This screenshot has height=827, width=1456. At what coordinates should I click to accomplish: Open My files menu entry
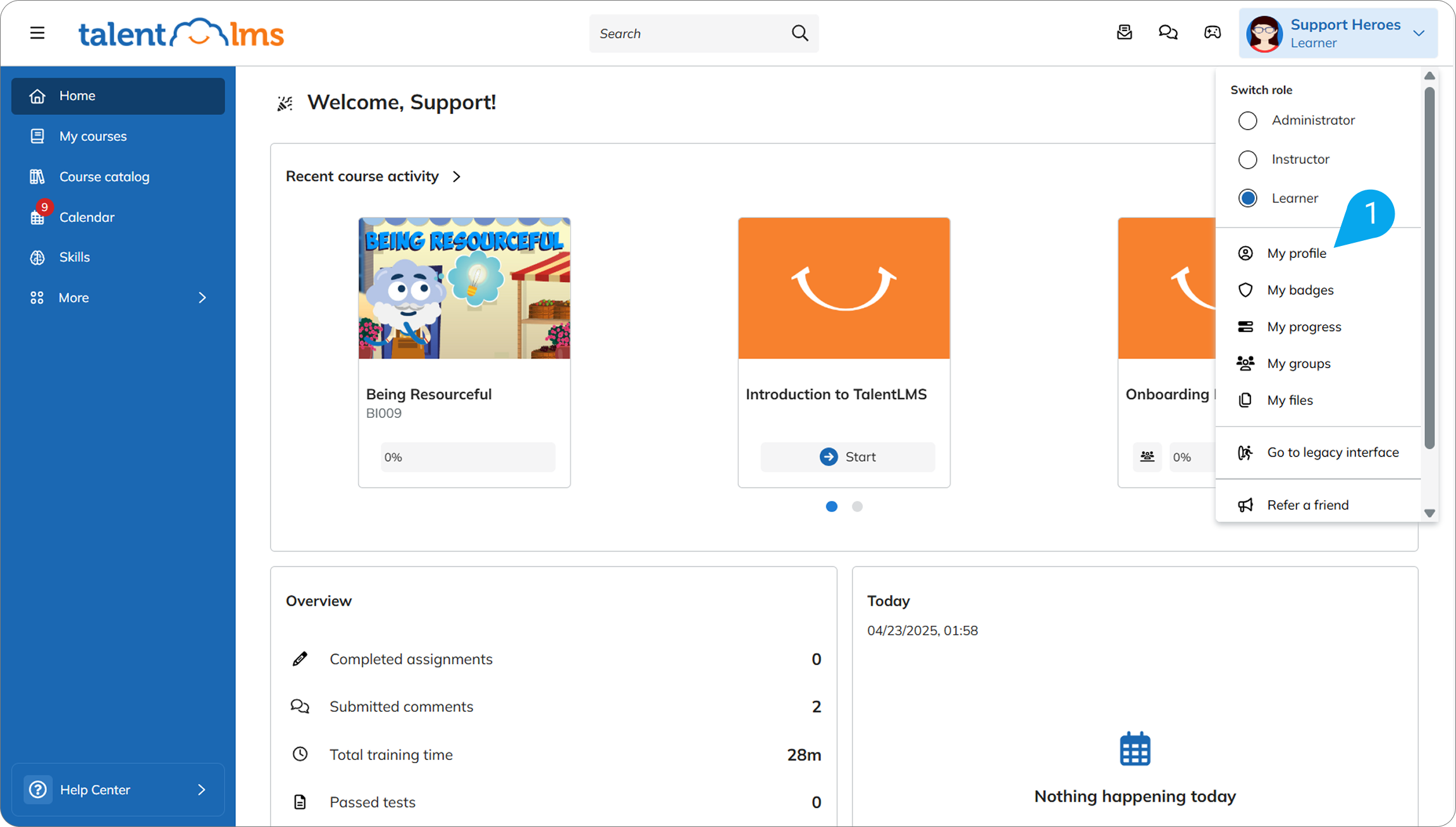[1318, 400]
